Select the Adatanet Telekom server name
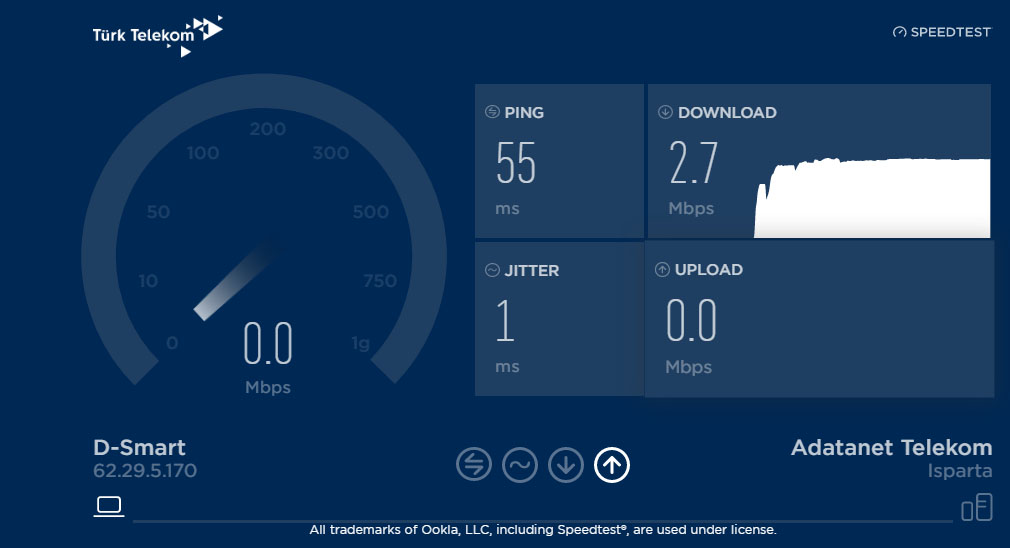 (891, 447)
